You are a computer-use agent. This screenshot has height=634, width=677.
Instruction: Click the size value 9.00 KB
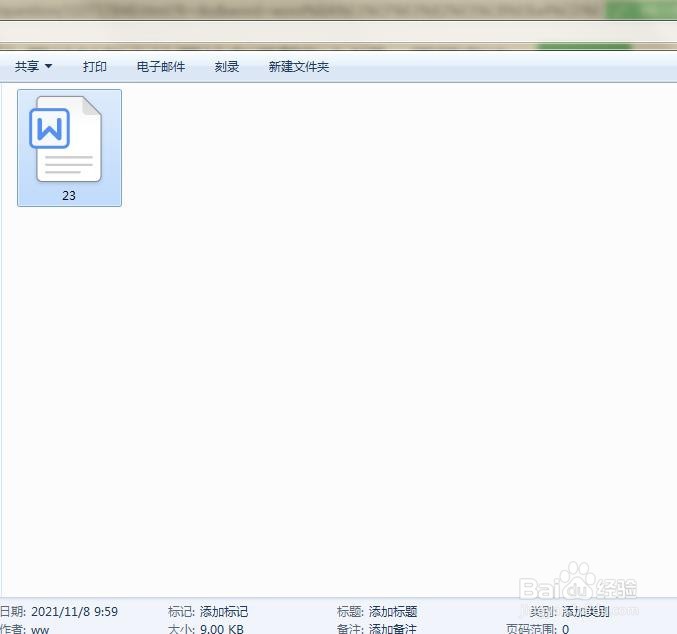221,629
